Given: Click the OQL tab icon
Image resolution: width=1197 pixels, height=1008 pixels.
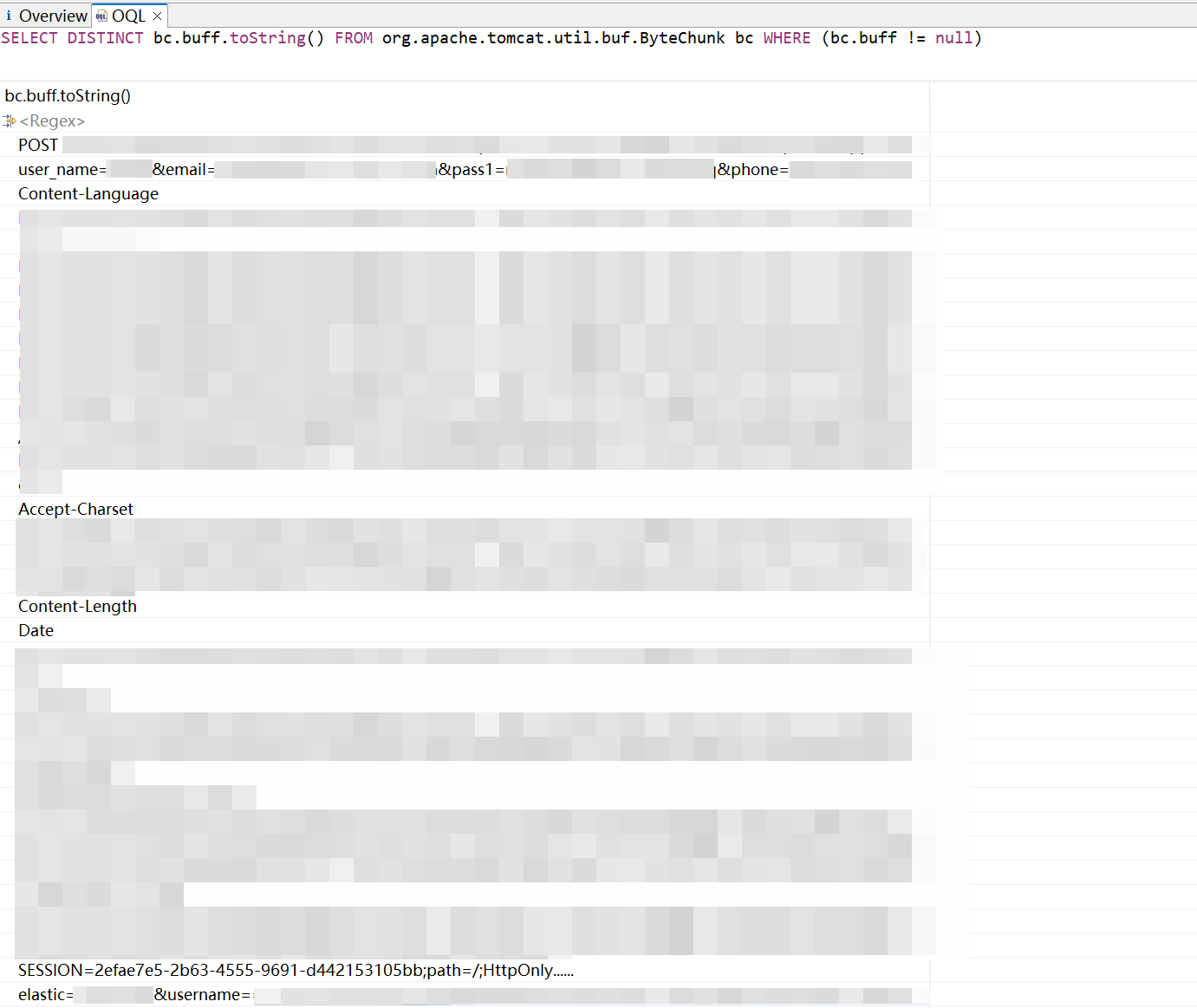Looking at the screenshot, I should point(101,16).
